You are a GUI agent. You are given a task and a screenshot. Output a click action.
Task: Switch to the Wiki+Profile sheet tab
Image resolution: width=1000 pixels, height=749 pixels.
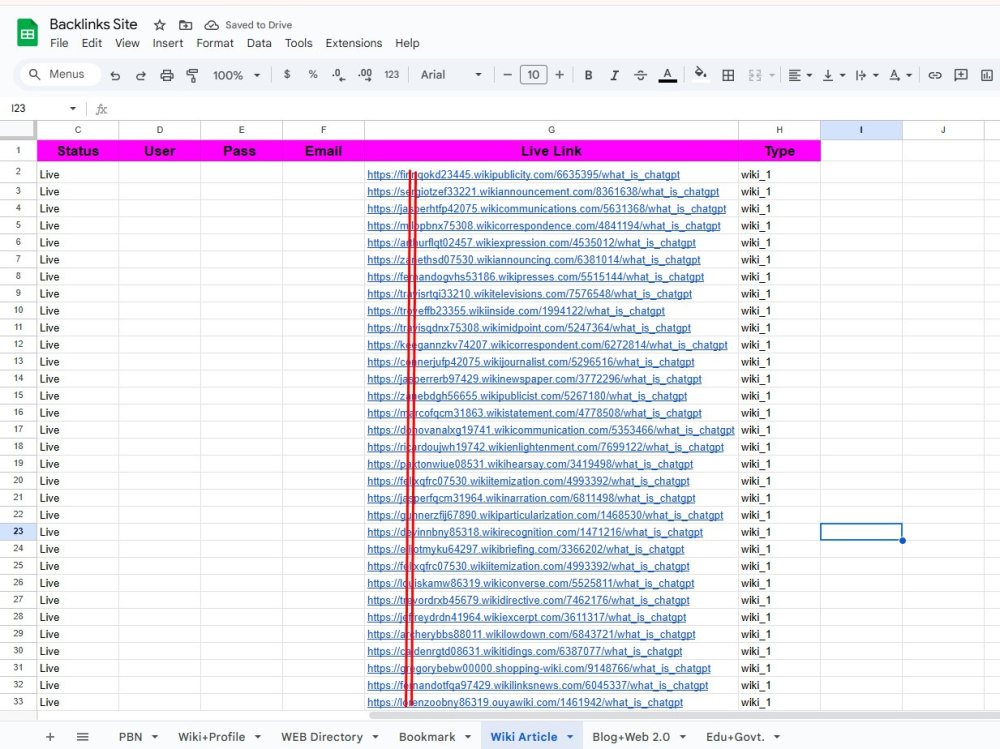coord(211,737)
